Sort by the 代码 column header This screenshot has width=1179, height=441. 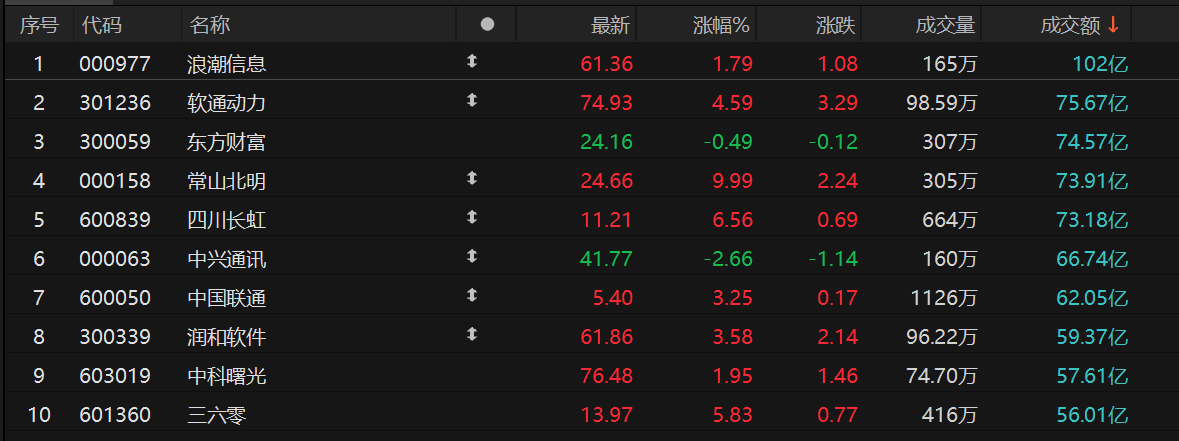(x=102, y=26)
